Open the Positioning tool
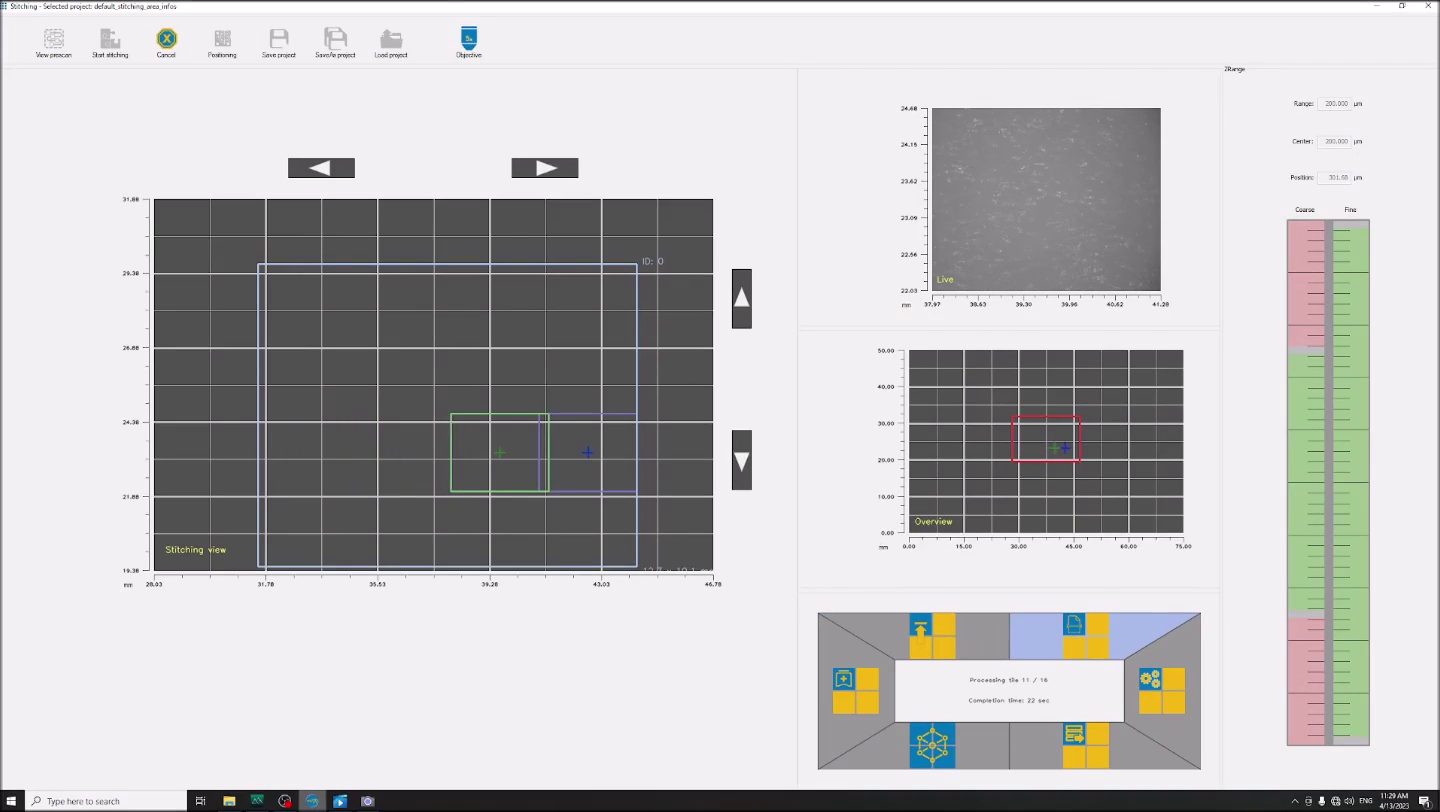The width and height of the screenshot is (1440, 812). point(222,40)
